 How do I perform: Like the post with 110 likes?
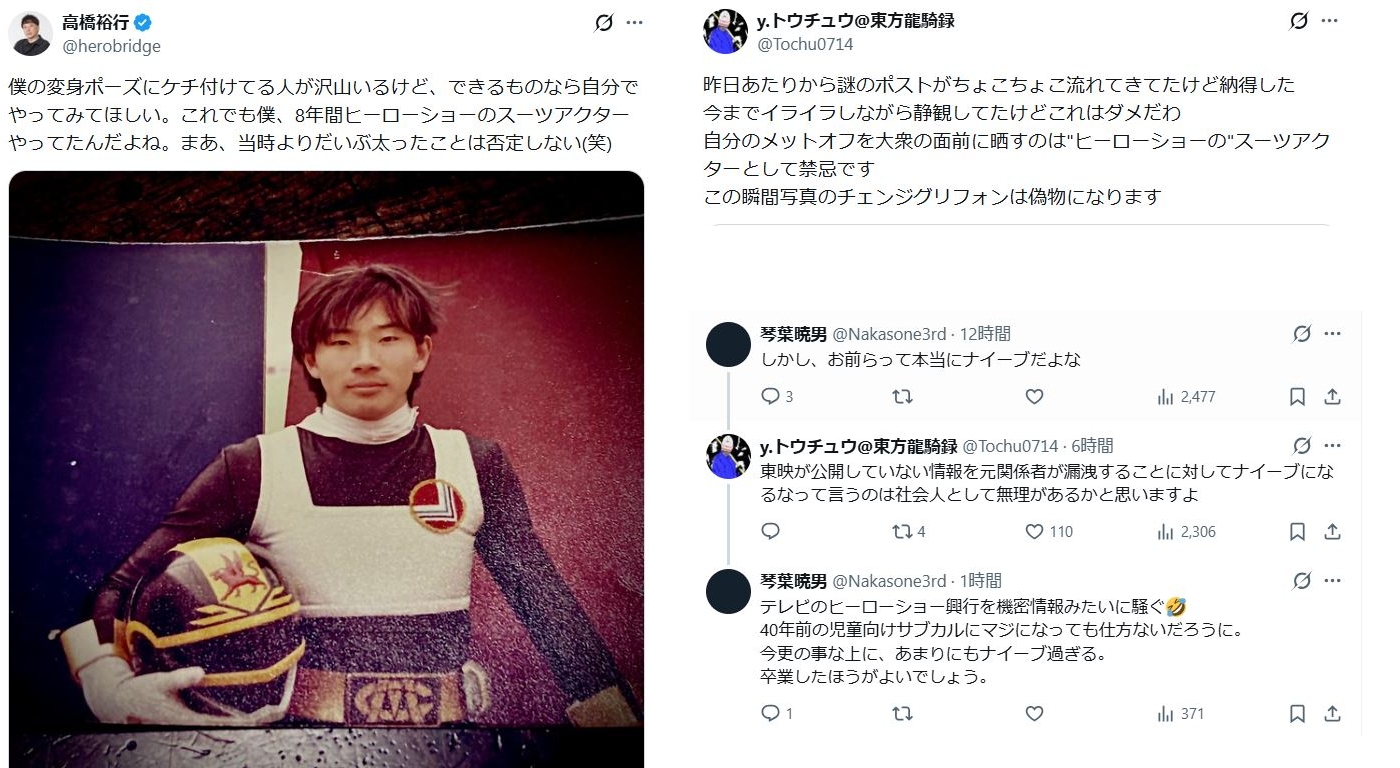point(1049,532)
